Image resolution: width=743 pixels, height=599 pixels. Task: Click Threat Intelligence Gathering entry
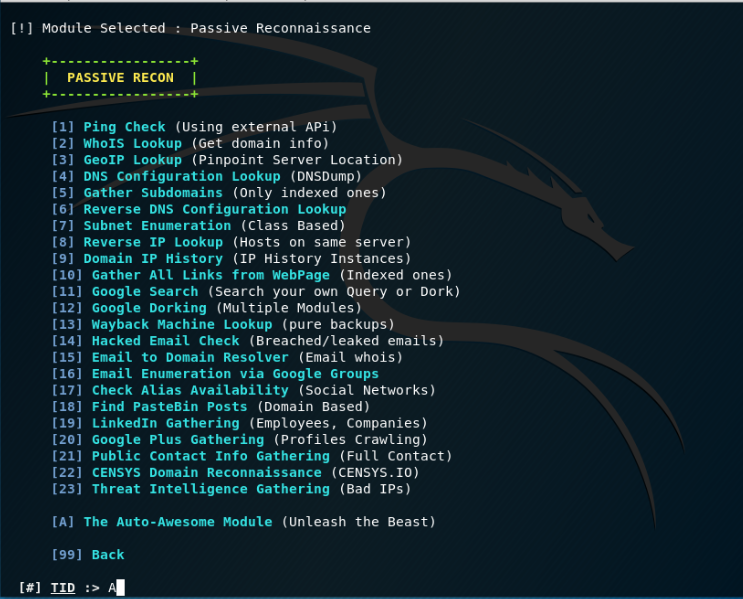tap(210, 489)
